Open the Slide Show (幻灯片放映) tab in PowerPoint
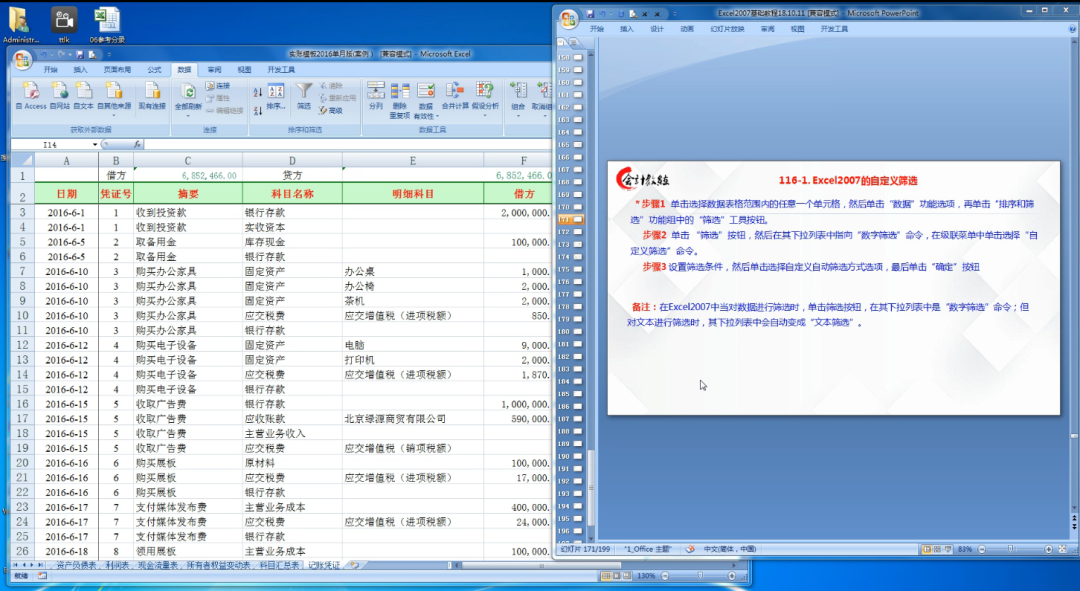 click(726, 29)
